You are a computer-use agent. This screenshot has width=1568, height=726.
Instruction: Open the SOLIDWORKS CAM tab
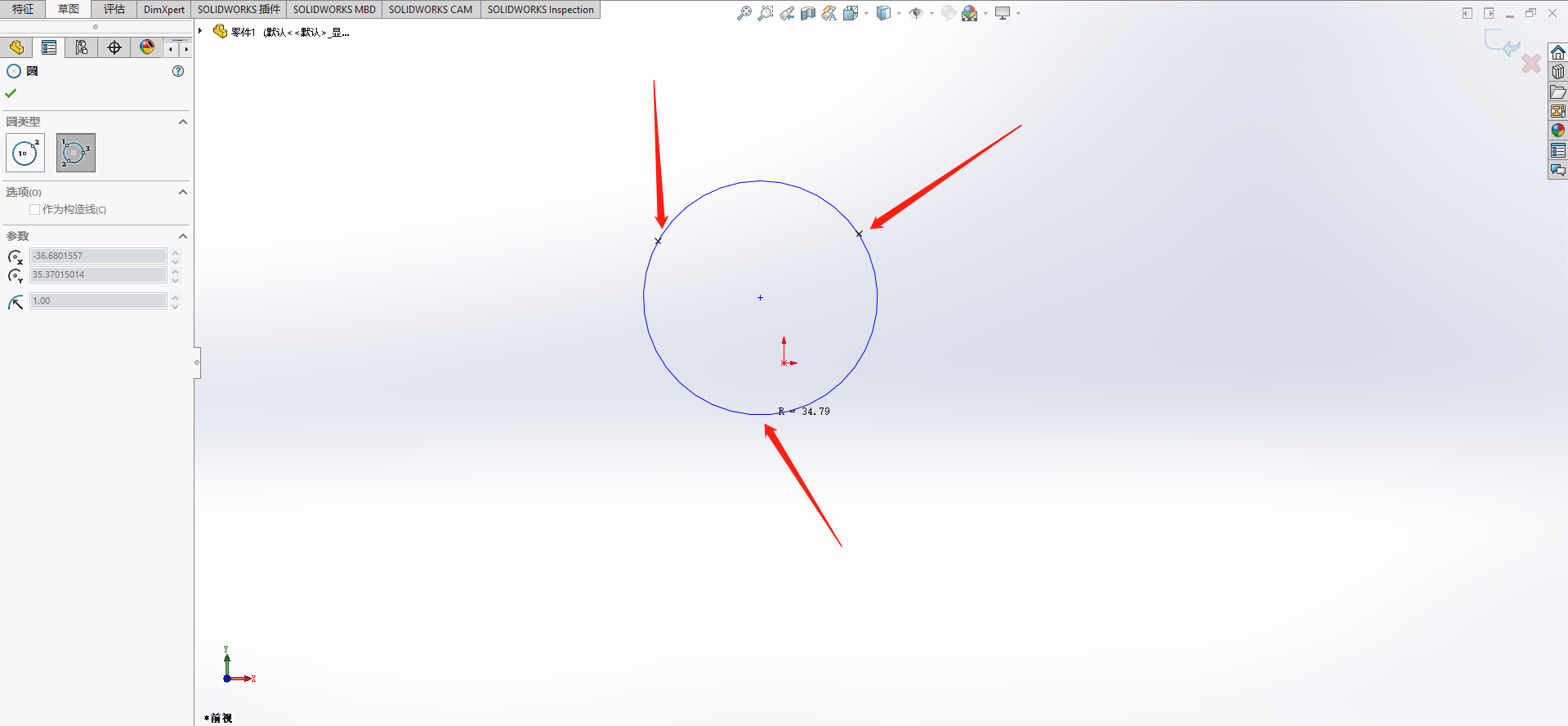pyautogui.click(x=431, y=9)
